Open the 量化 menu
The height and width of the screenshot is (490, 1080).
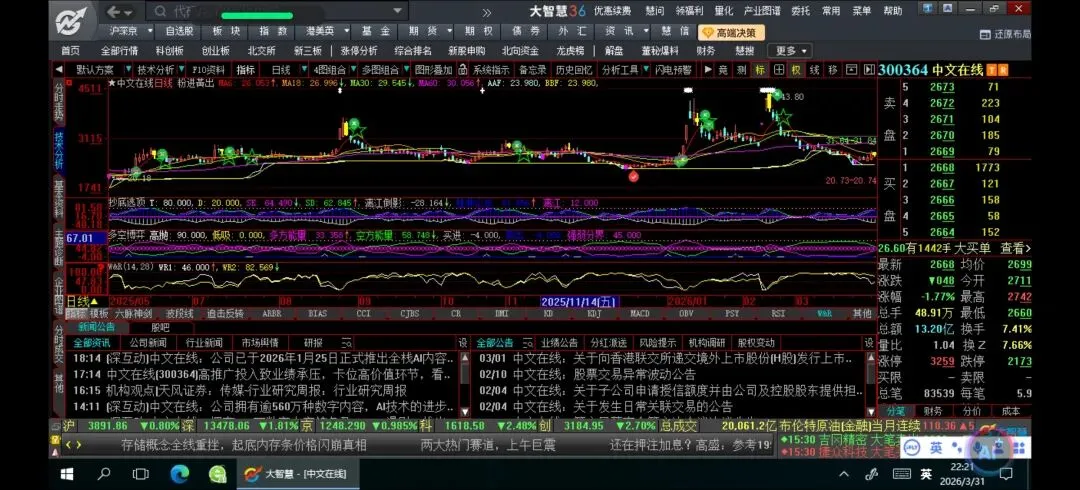tap(723, 11)
